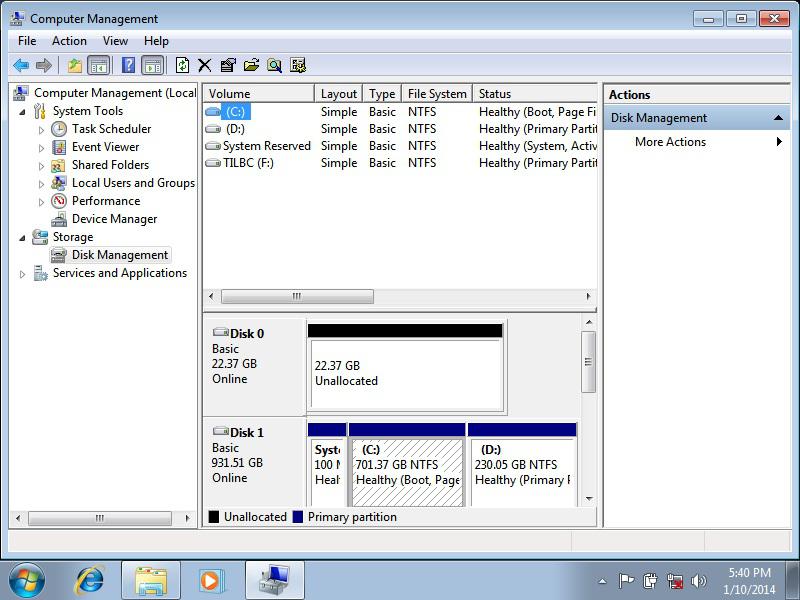Click the magnifier Explore toolbar icon
Viewport: 800px width, 600px height.
pyautogui.click(x=274, y=65)
